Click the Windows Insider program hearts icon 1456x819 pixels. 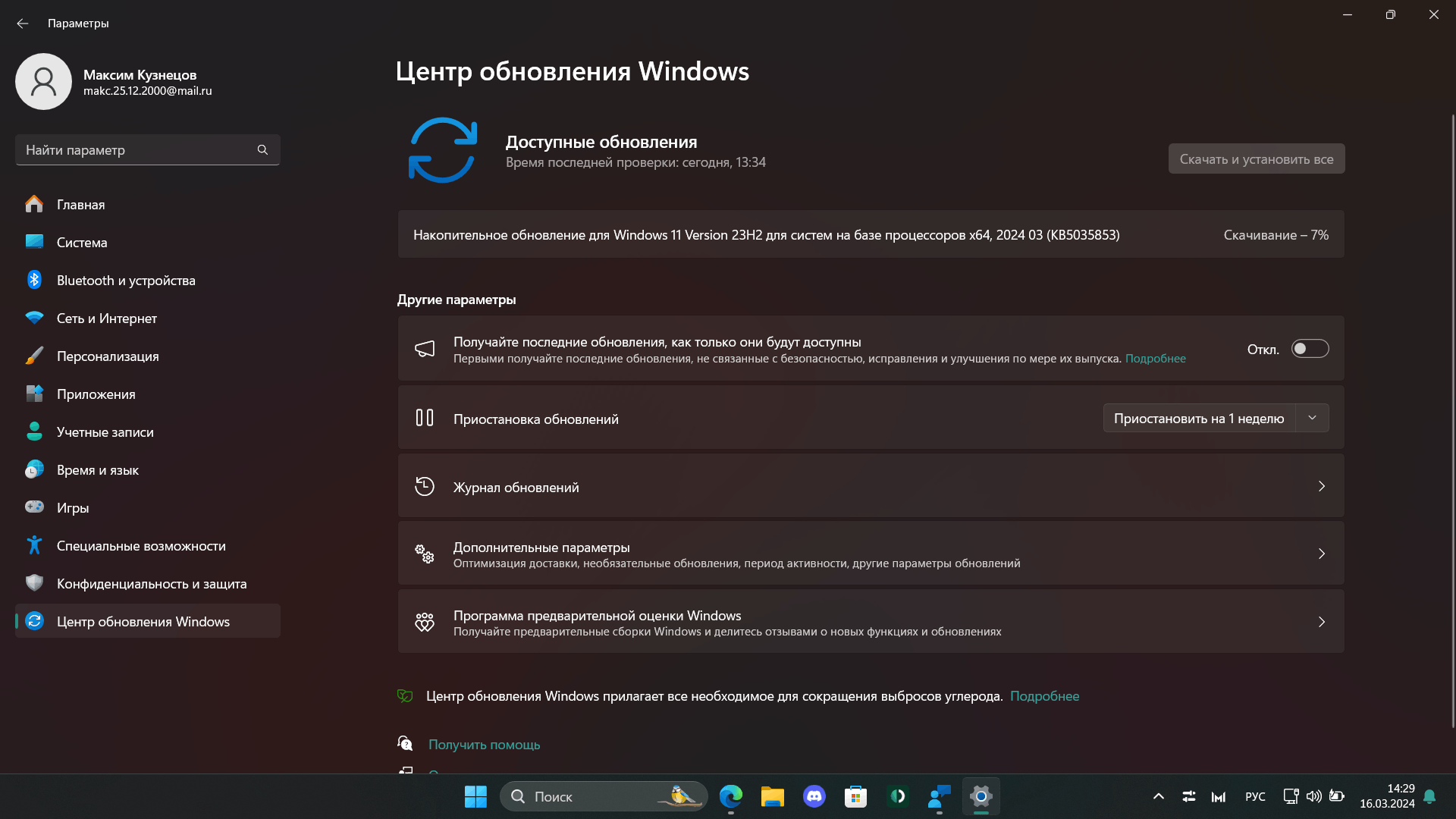pyautogui.click(x=425, y=623)
